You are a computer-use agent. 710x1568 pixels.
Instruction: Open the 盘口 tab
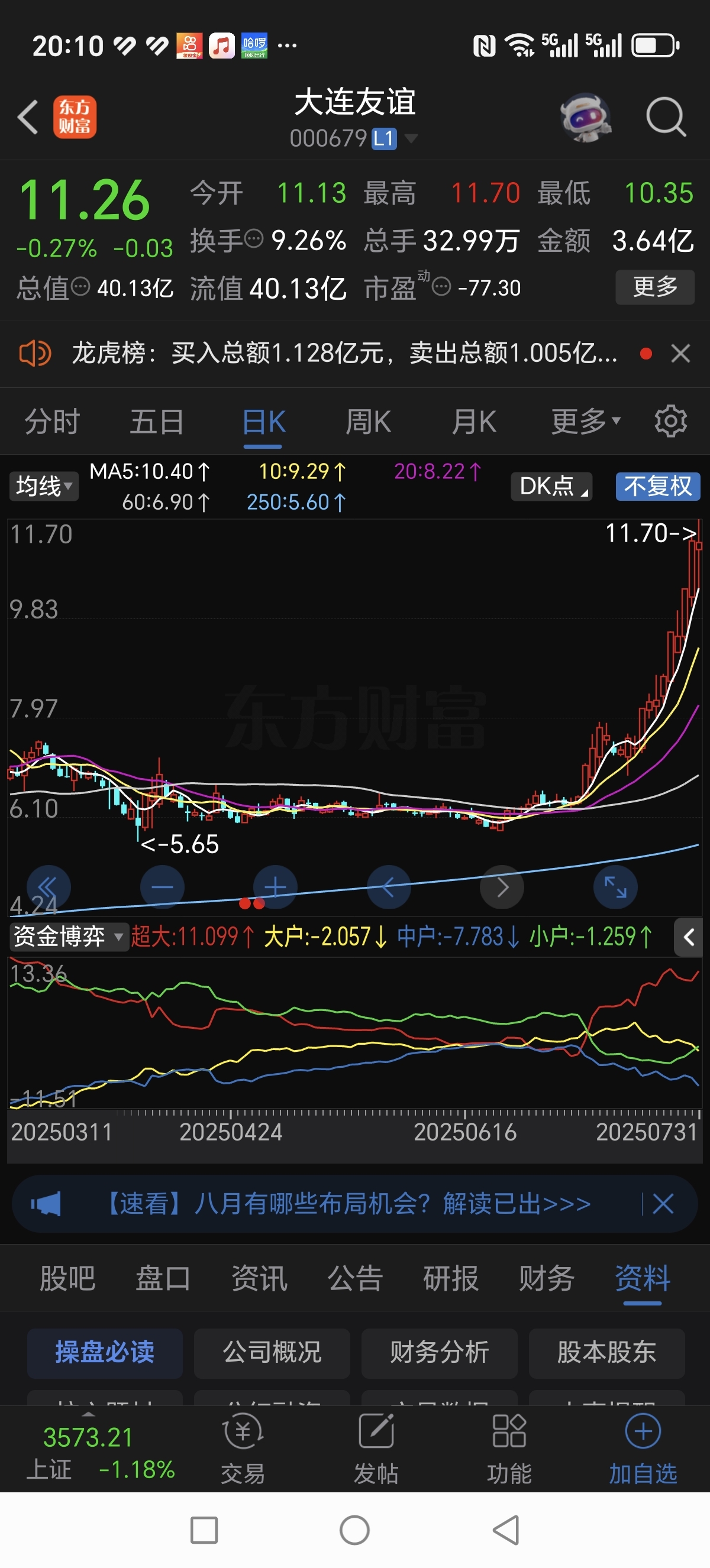click(163, 1278)
